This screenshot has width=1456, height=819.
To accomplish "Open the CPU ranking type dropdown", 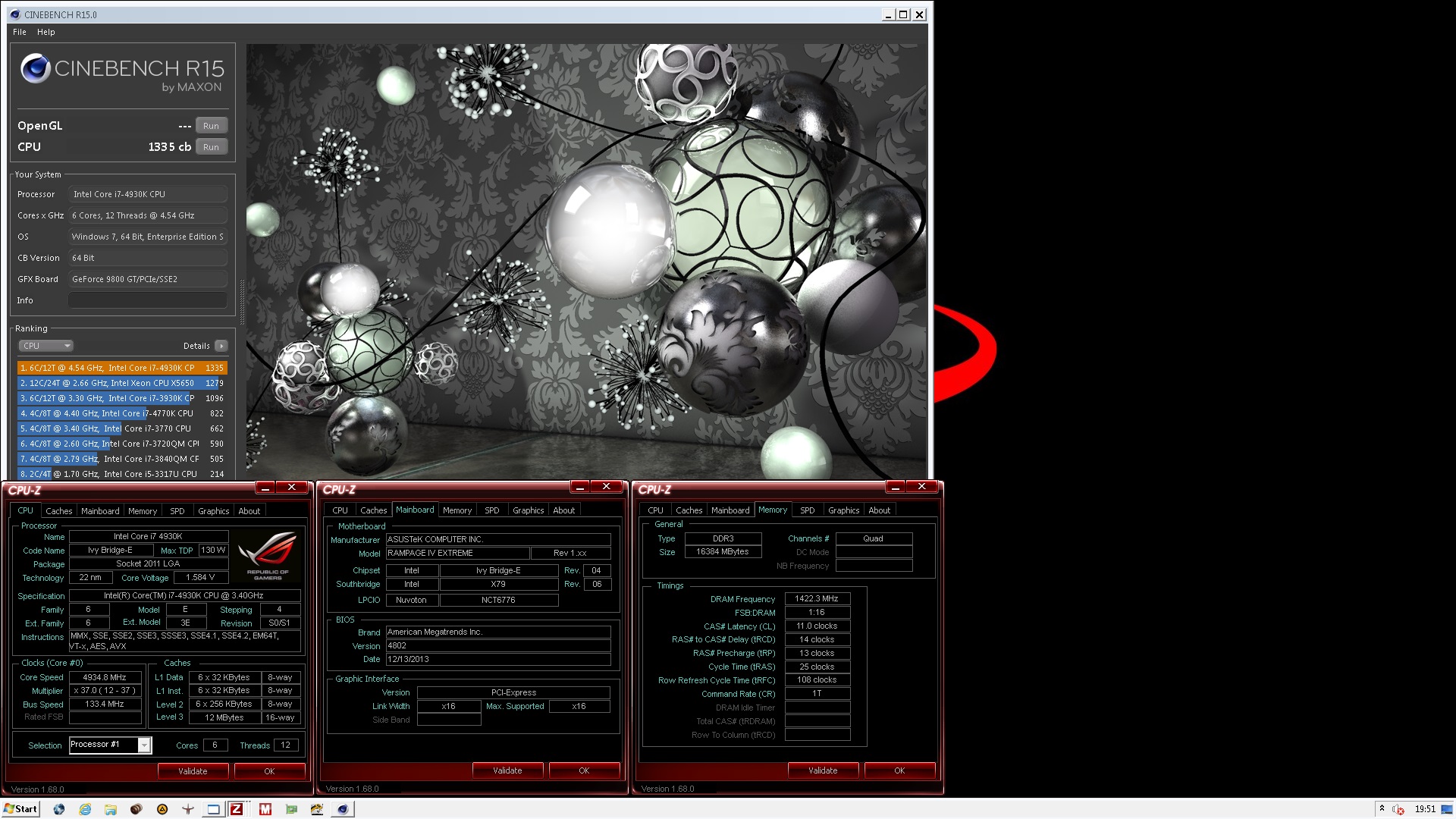I will 45,346.
